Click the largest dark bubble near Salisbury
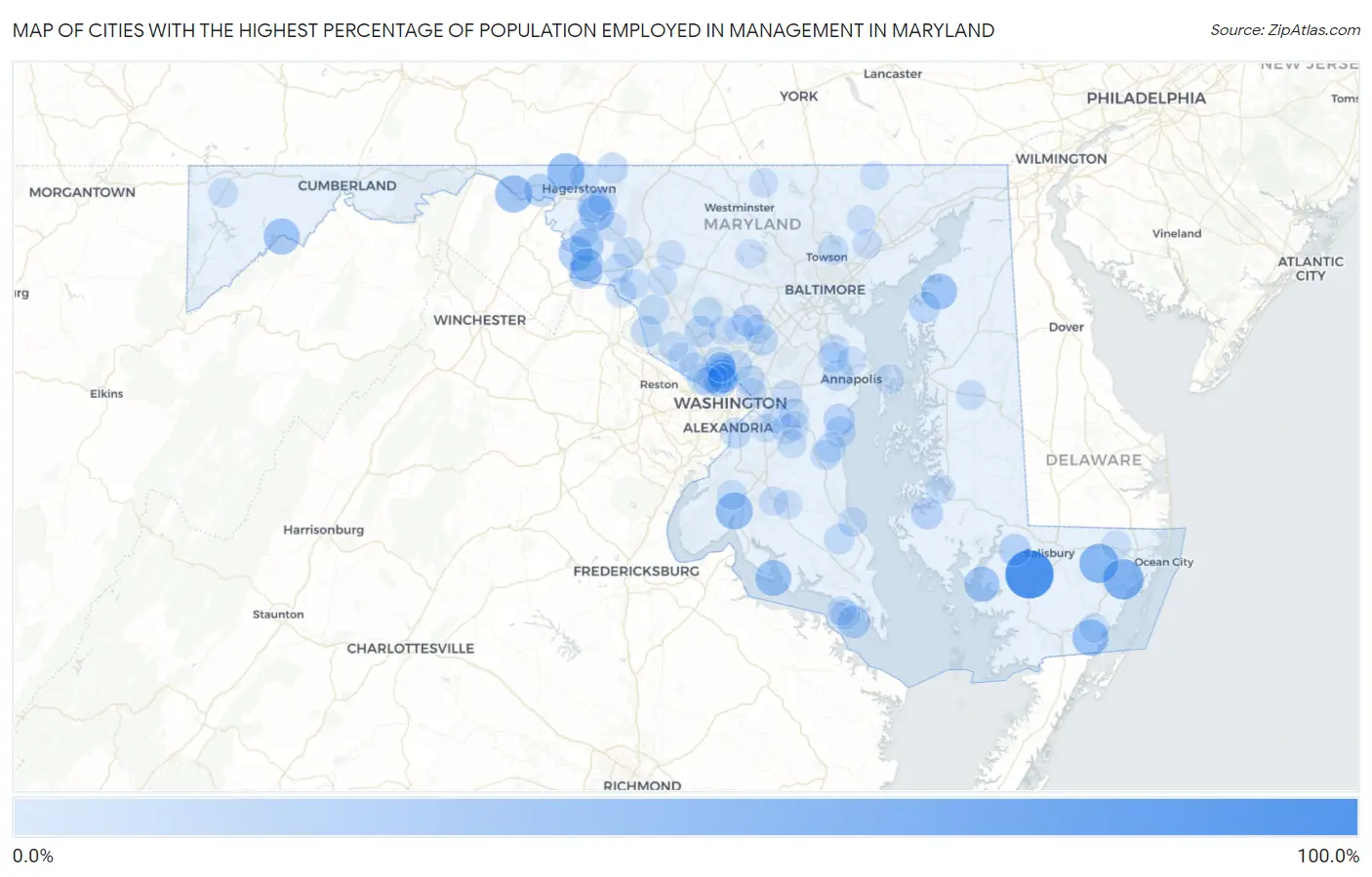The height and width of the screenshot is (877, 1372). pyautogui.click(x=1029, y=573)
